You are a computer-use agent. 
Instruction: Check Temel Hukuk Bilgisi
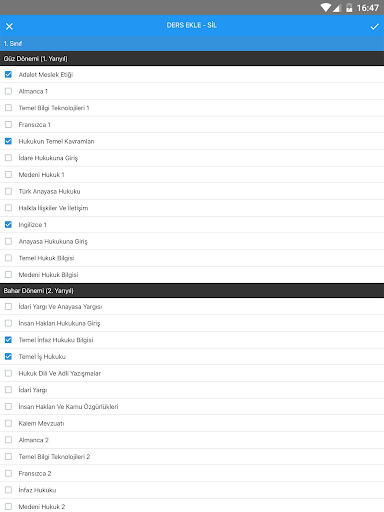tap(8, 258)
